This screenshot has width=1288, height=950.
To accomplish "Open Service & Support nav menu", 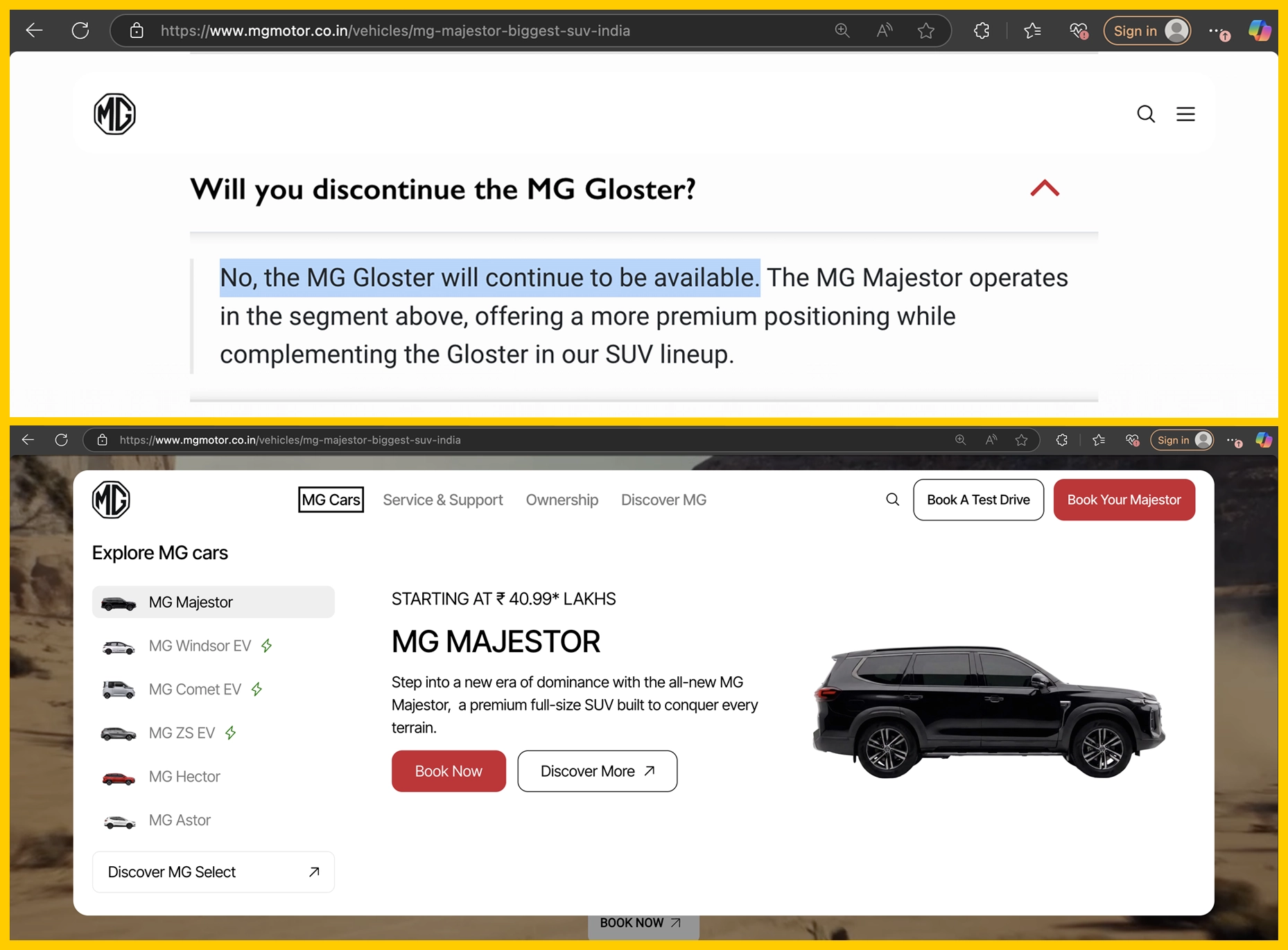I will click(x=443, y=500).
